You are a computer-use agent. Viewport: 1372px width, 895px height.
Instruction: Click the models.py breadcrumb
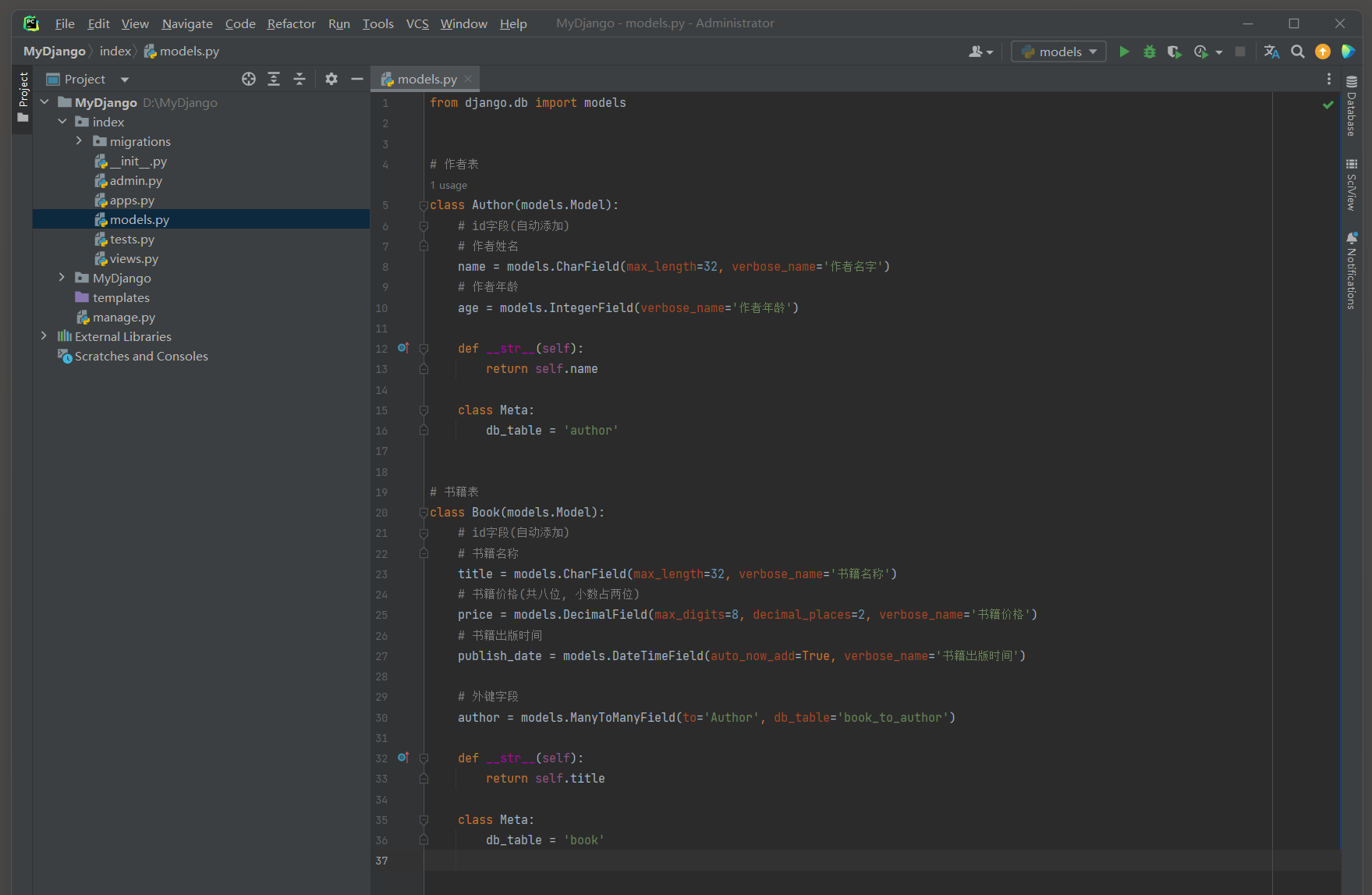pos(182,51)
